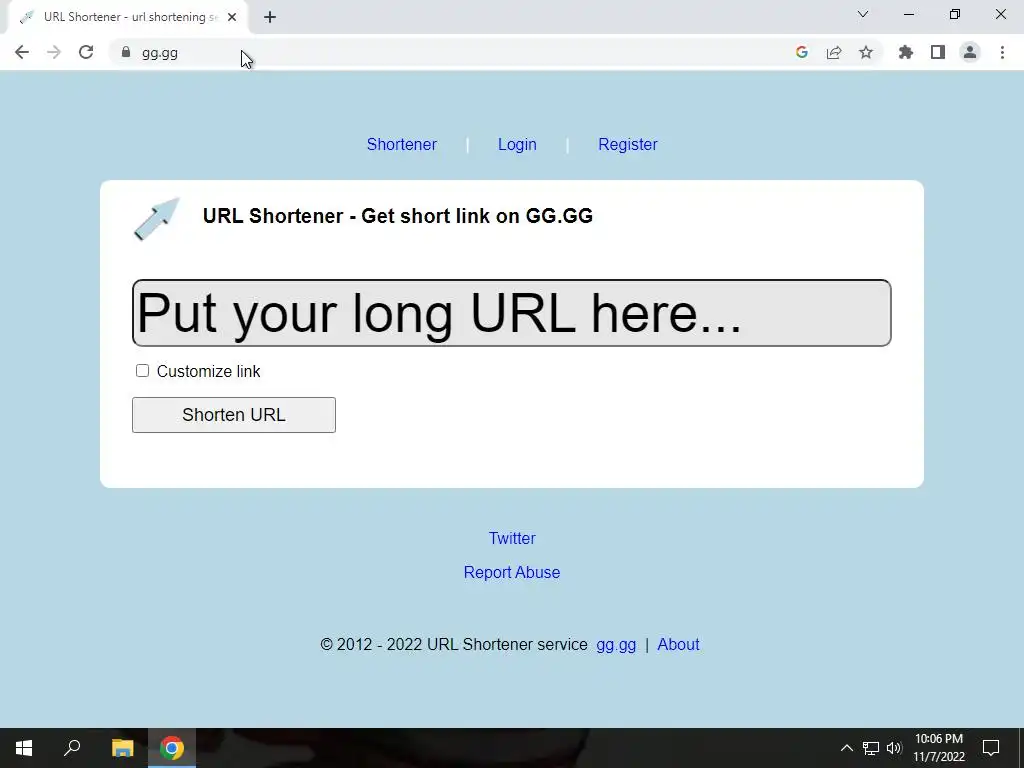
Task: Click the browser forward arrow
Action: pyautogui.click(x=54, y=52)
